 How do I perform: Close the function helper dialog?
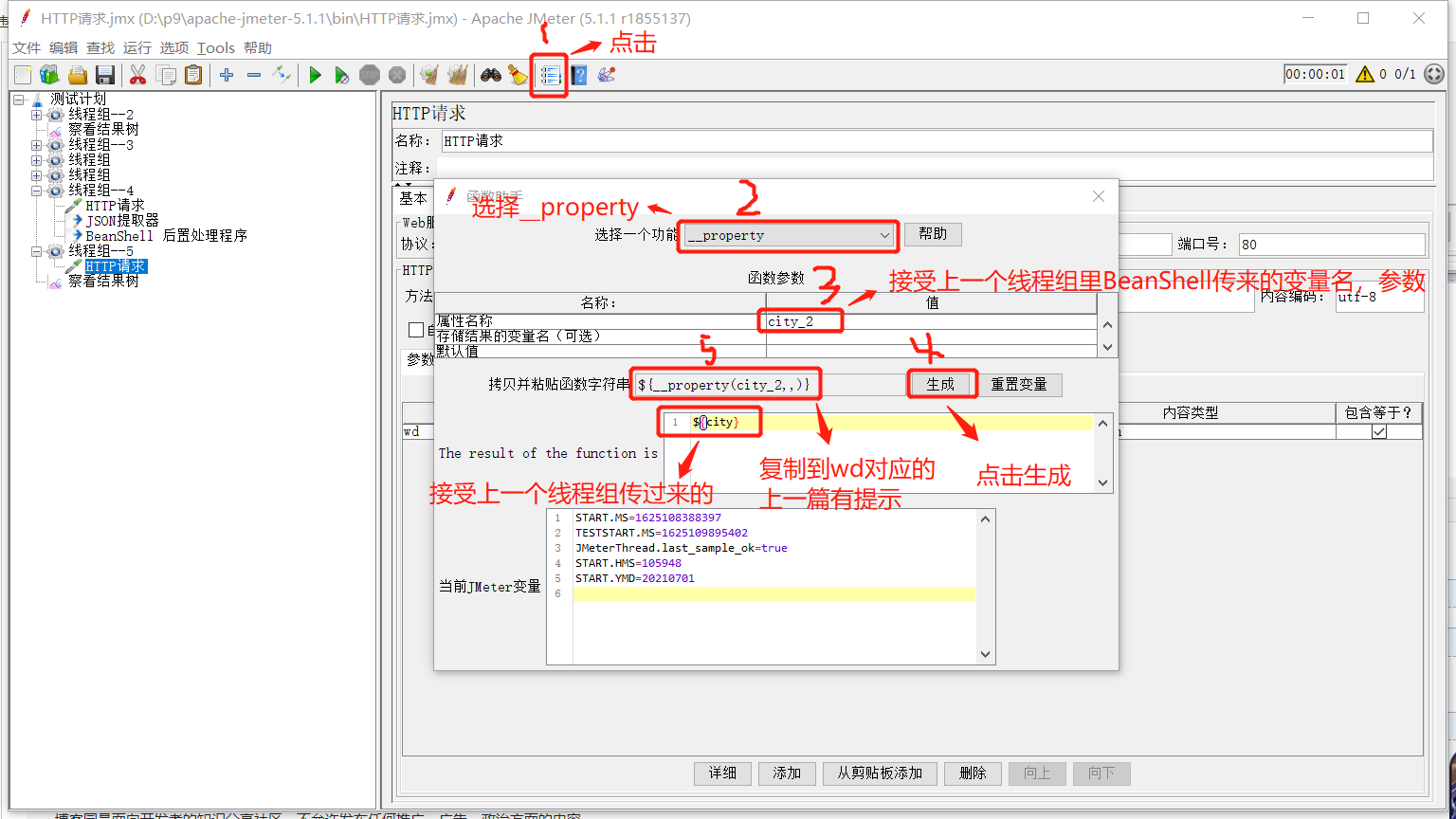coord(1099,196)
